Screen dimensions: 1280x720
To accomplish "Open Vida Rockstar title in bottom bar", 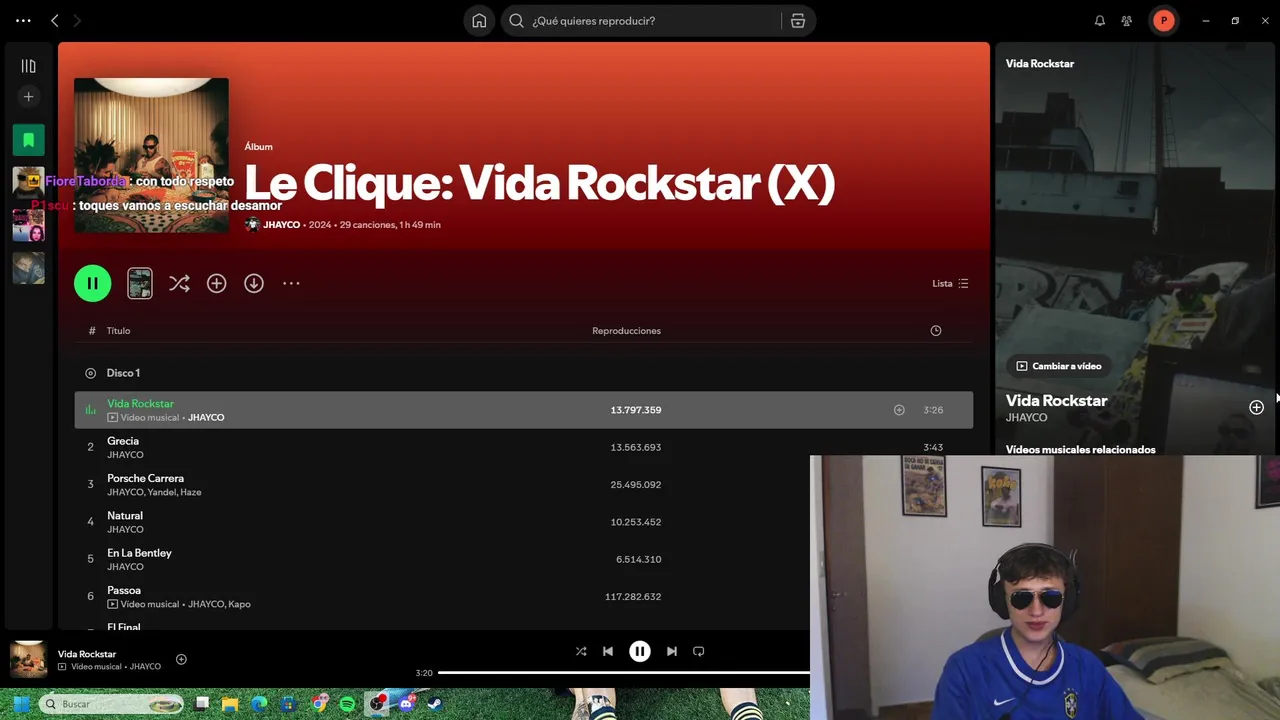I will coord(87,654).
